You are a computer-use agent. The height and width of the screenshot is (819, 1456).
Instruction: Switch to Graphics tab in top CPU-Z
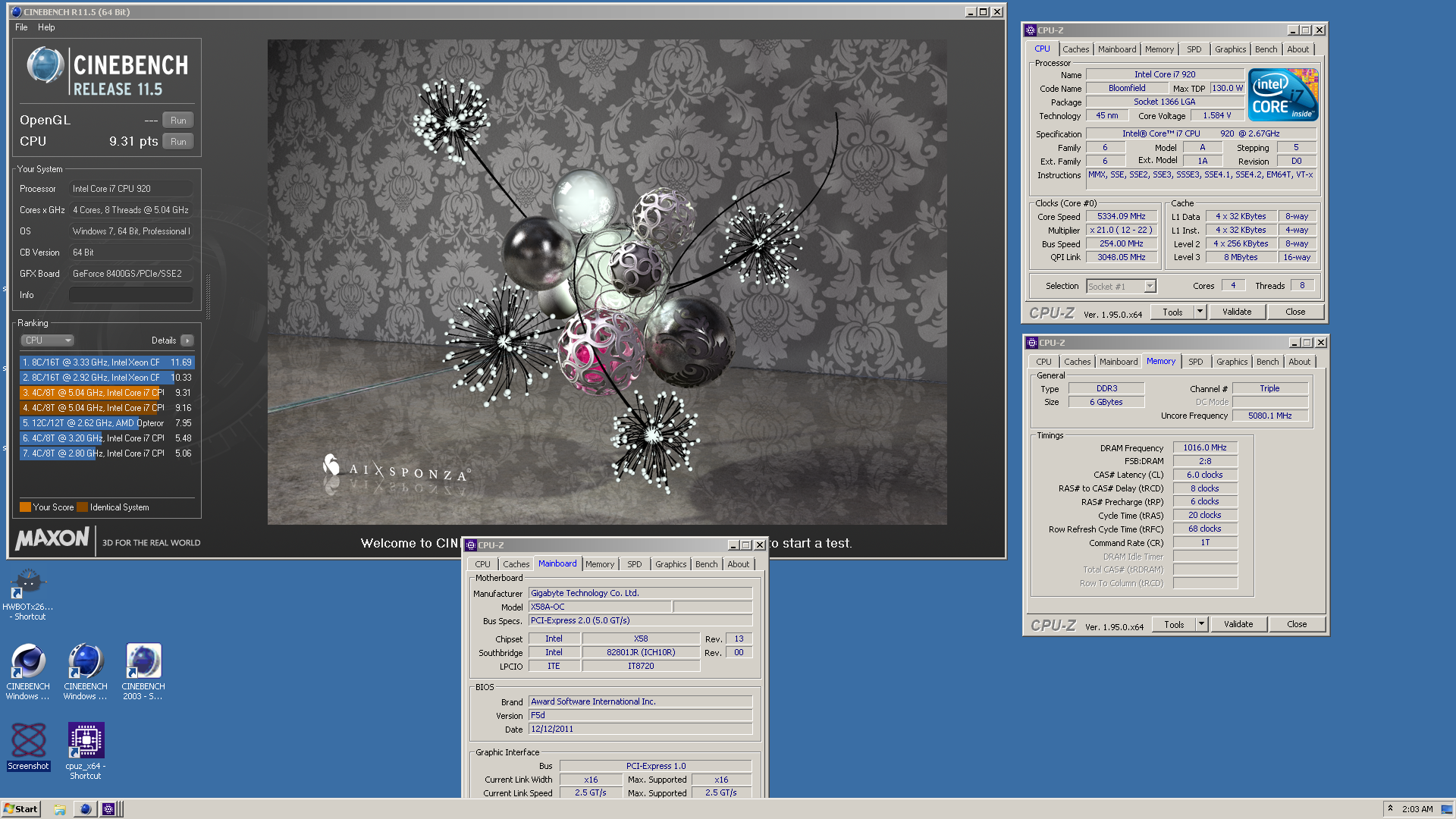[1230, 49]
